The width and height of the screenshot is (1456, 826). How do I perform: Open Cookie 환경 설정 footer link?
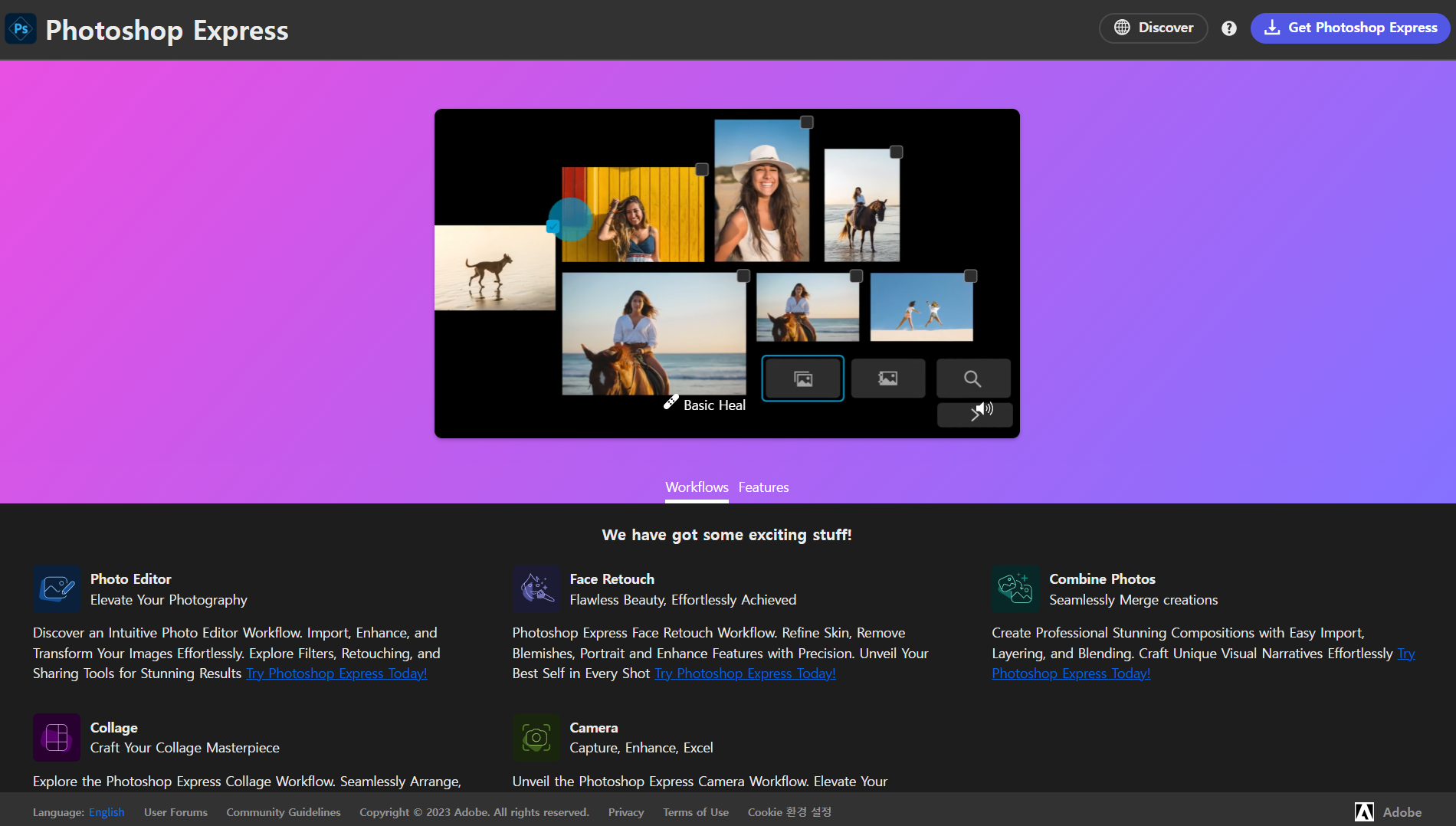(x=789, y=812)
